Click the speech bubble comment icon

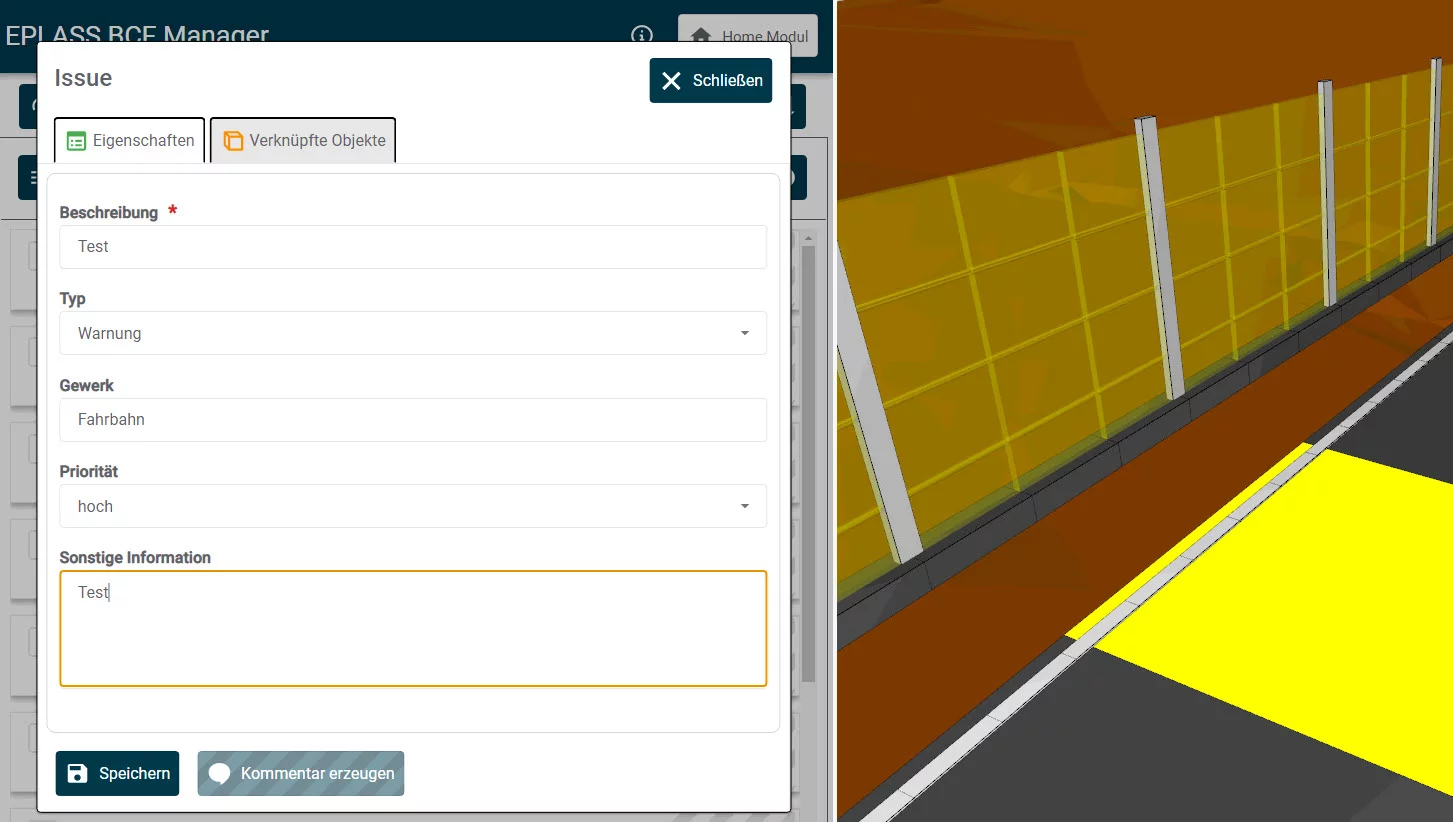tap(220, 773)
